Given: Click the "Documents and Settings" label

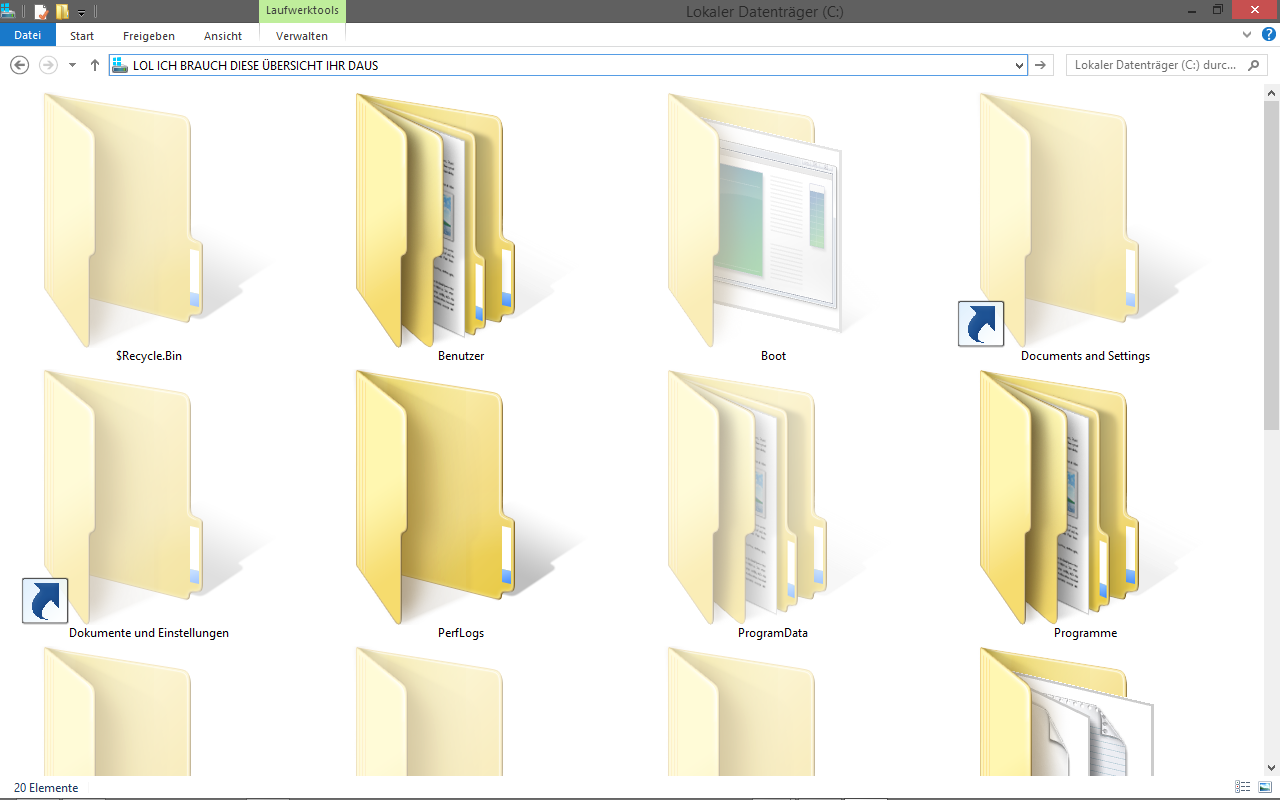Looking at the screenshot, I should (1085, 356).
